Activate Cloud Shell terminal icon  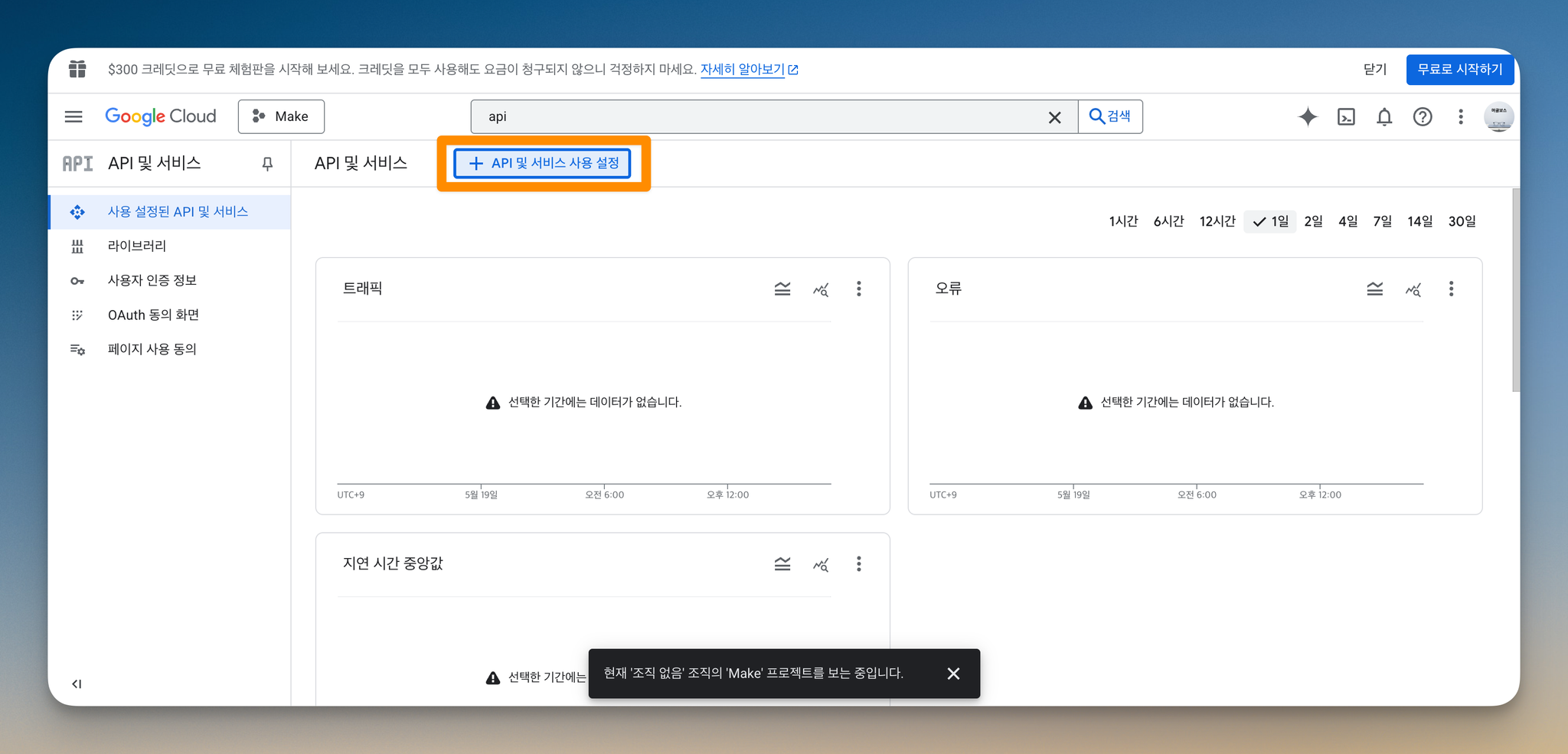click(1346, 116)
